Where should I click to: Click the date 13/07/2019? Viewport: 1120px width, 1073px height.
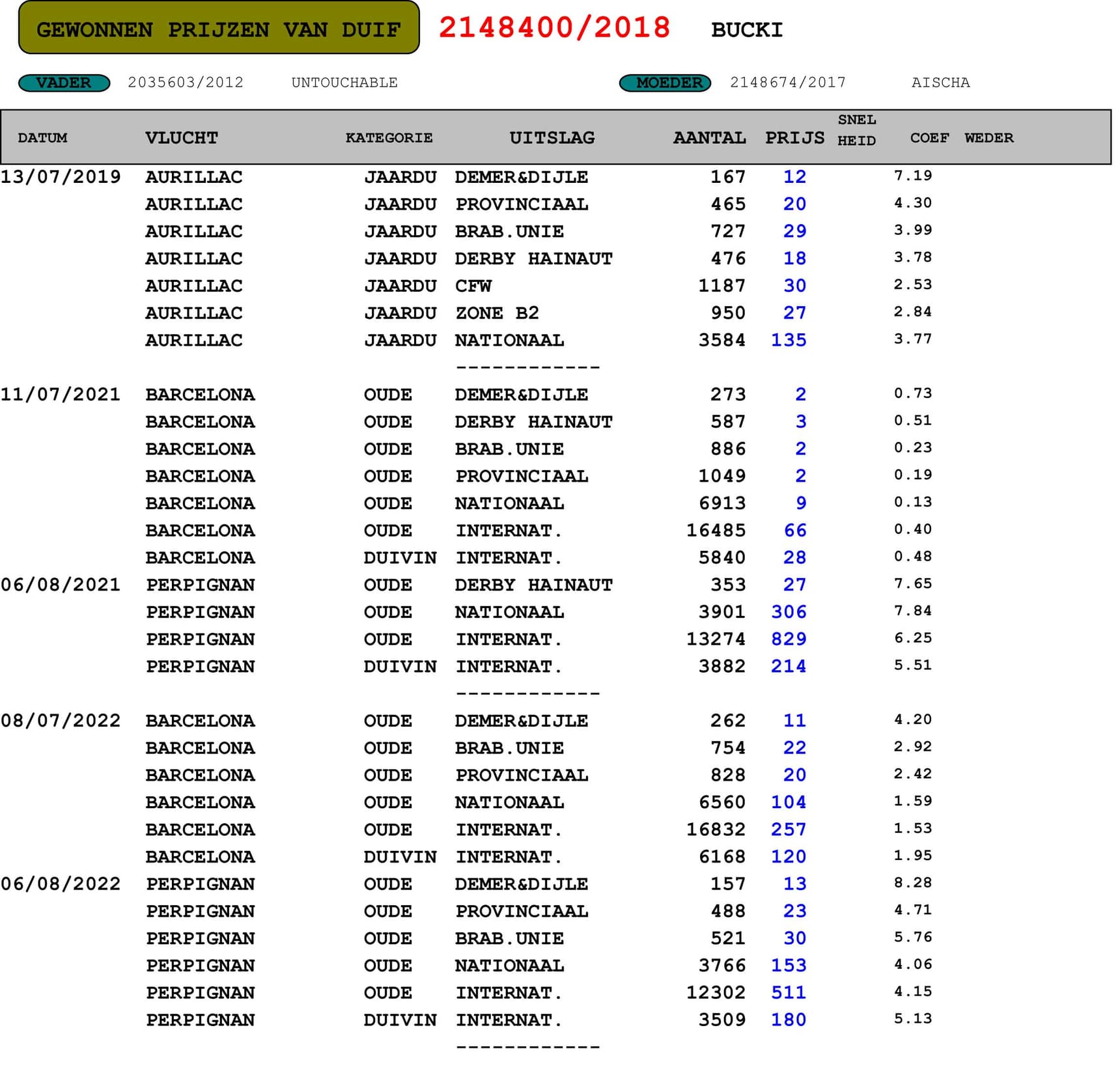pyautogui.click(x=61, y=177)
